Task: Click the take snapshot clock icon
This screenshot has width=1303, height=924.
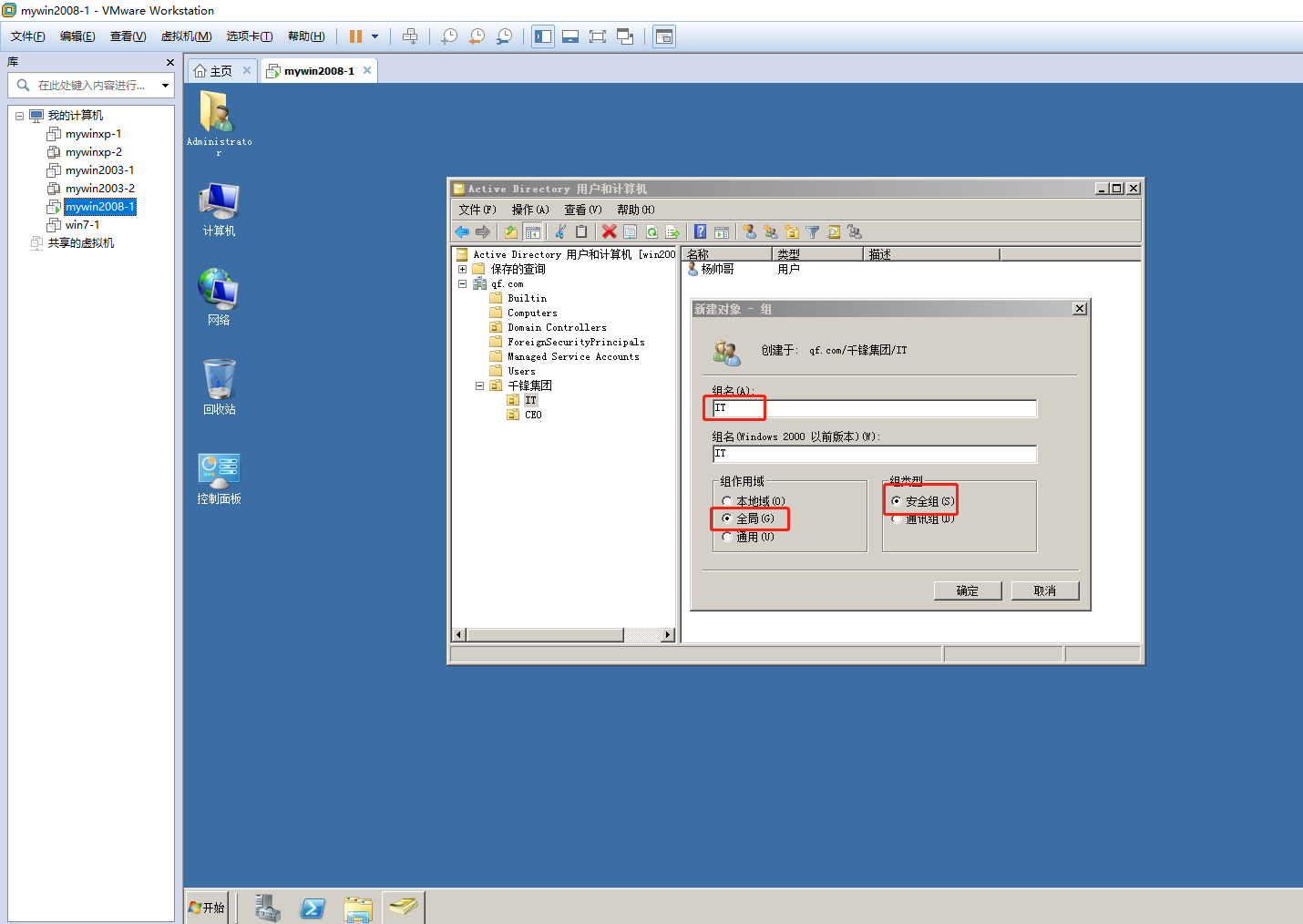Action: point(449,36)
